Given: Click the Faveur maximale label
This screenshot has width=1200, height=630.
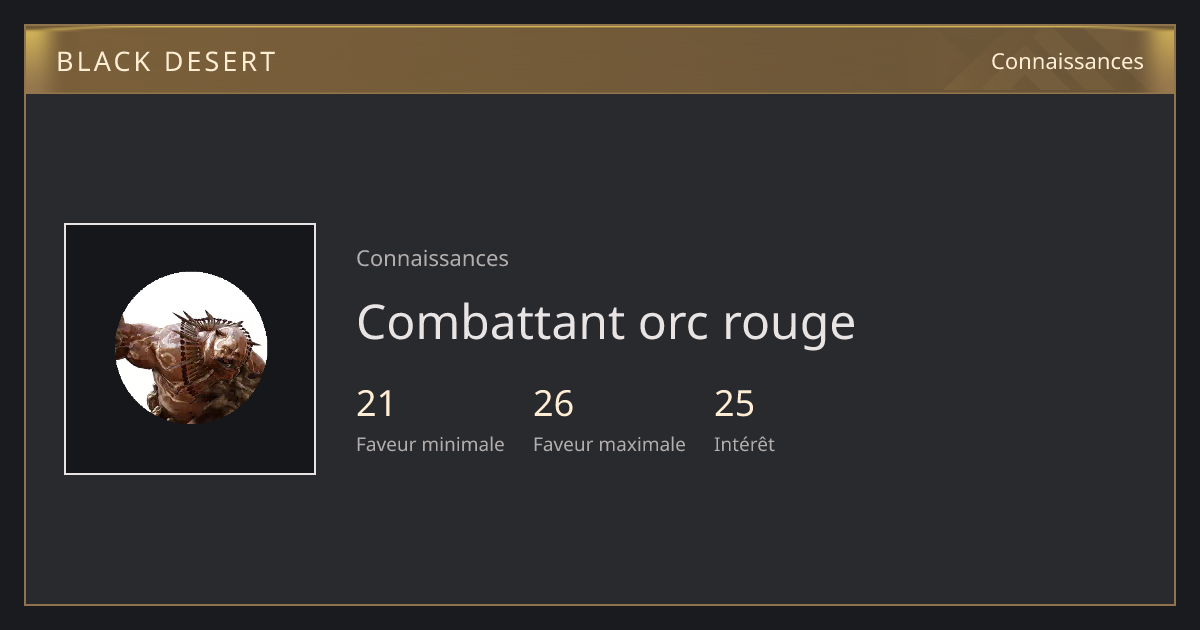Looking at the screenshot, I should (x=609, y=444).
